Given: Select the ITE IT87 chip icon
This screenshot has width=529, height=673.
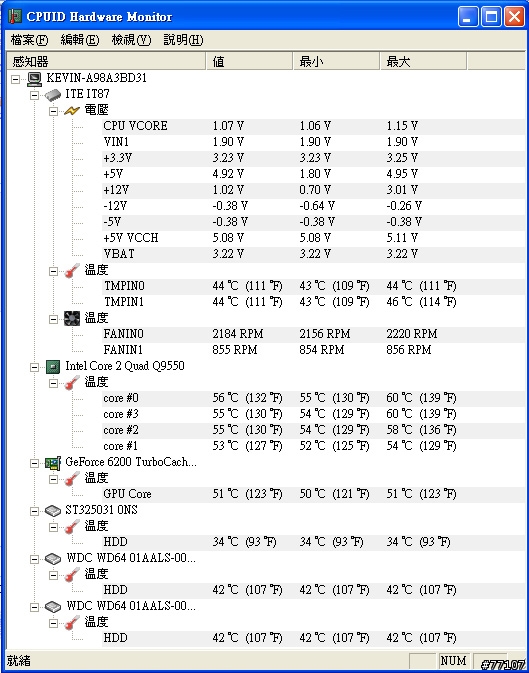Looking at the screenshot, I should click(x=53, y=94).
